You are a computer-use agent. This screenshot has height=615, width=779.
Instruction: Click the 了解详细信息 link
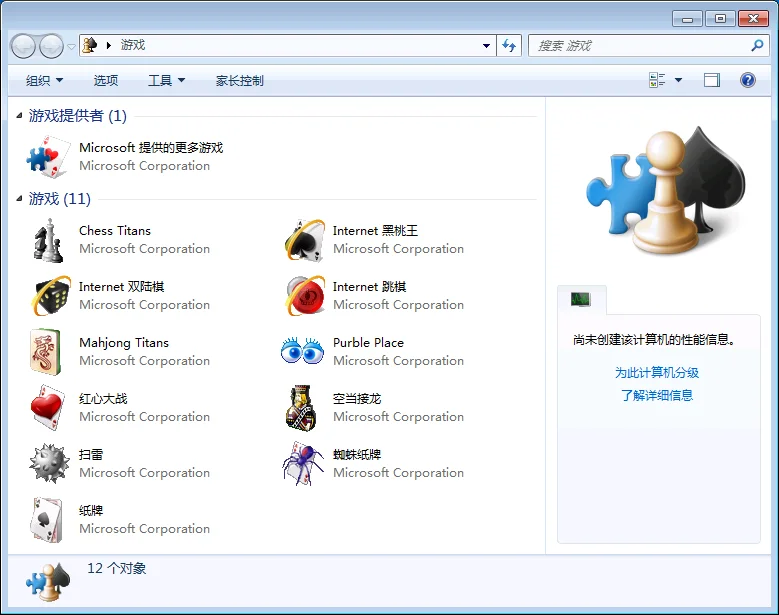656,395
